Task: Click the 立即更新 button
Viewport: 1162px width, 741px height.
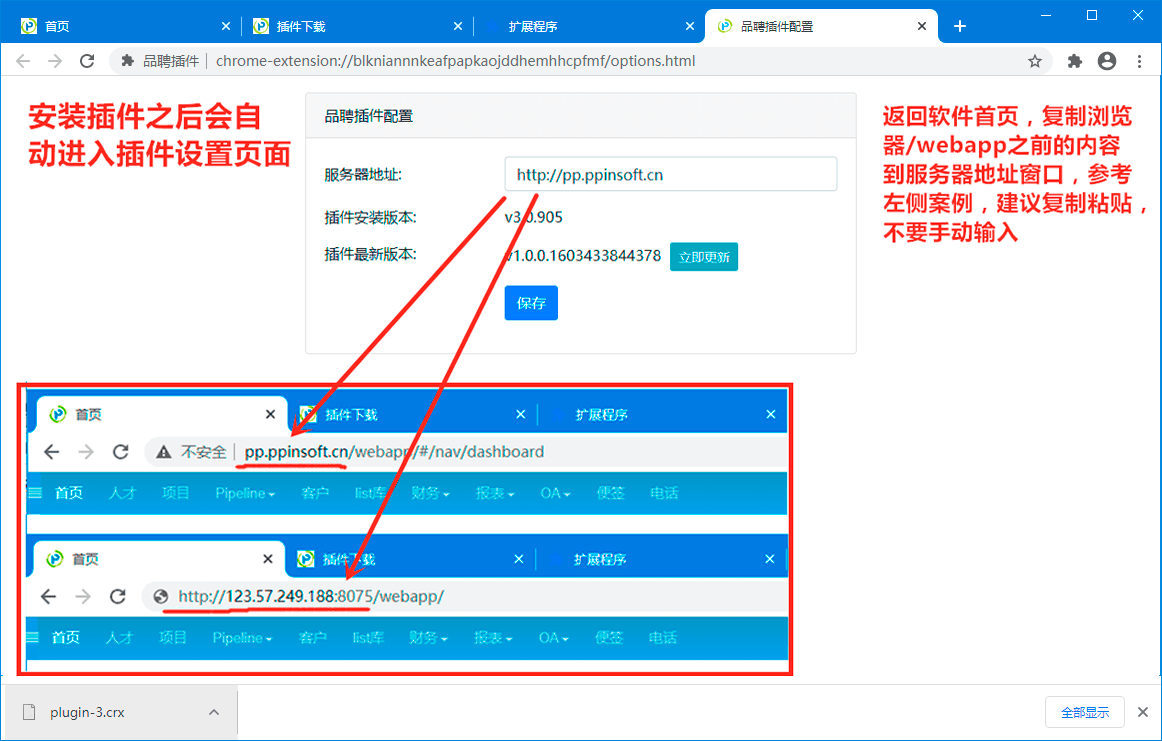Action: click(704, 257)
